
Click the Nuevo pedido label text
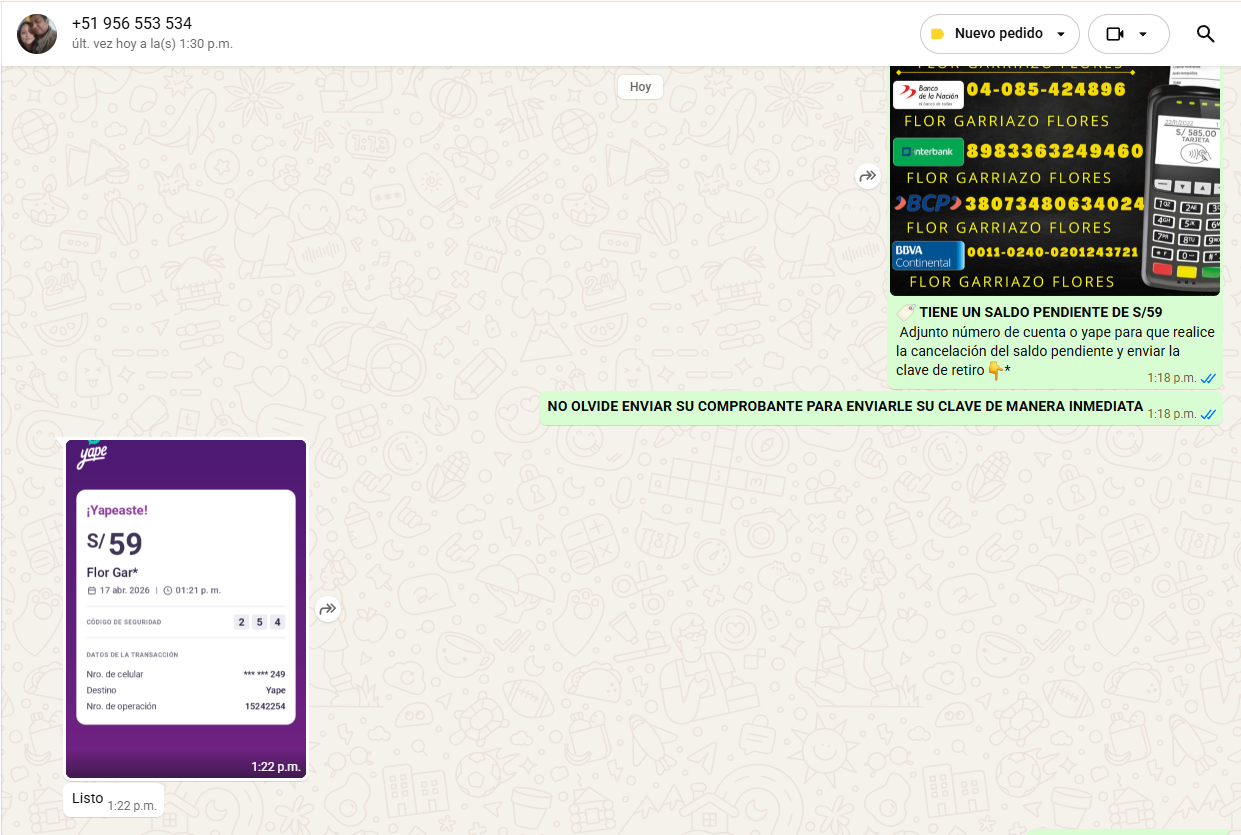[998, 34]
